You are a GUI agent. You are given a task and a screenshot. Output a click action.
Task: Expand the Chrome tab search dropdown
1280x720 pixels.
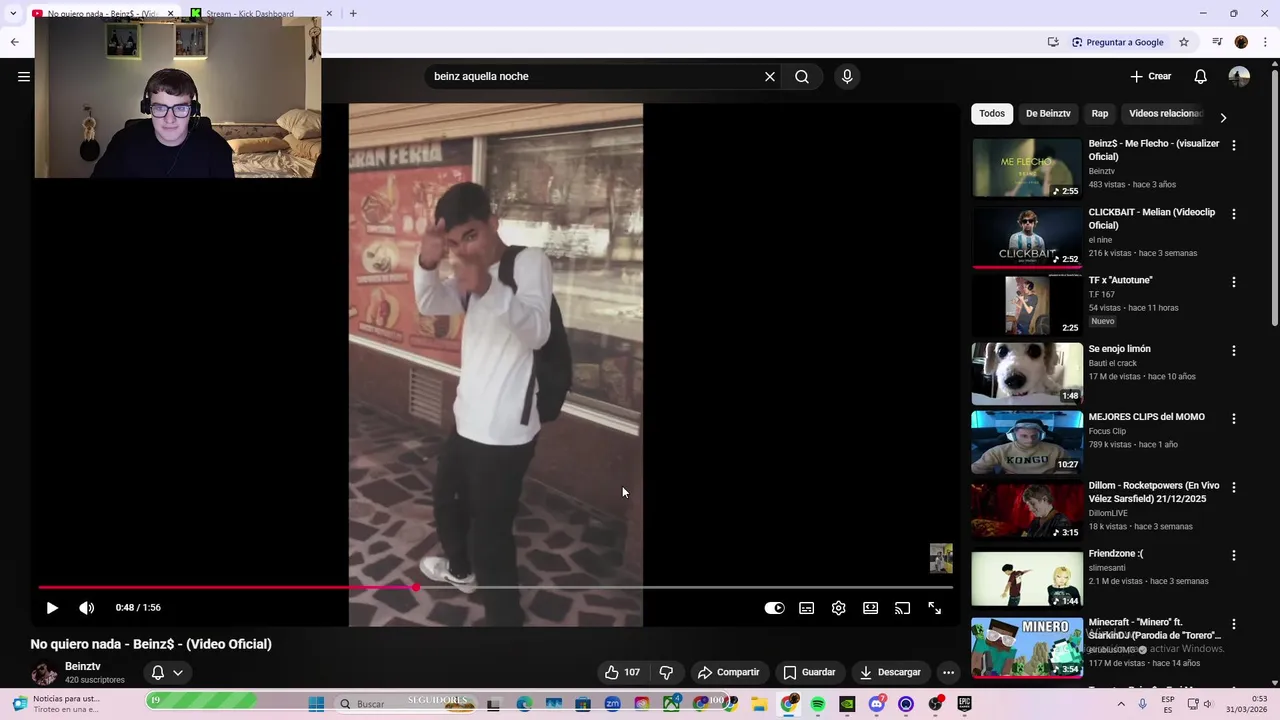tap(13, 13)
